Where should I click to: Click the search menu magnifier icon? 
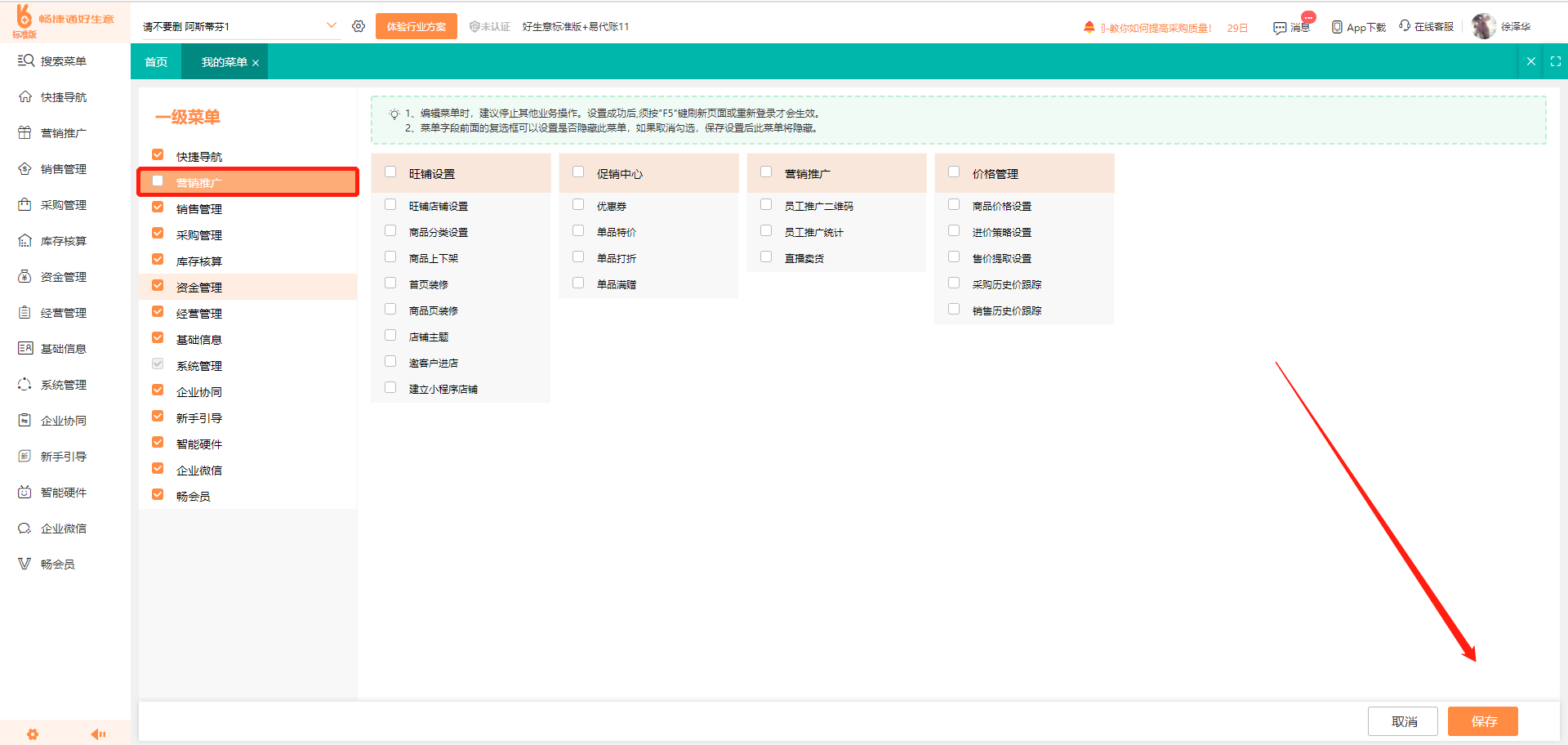coord(25,61)
